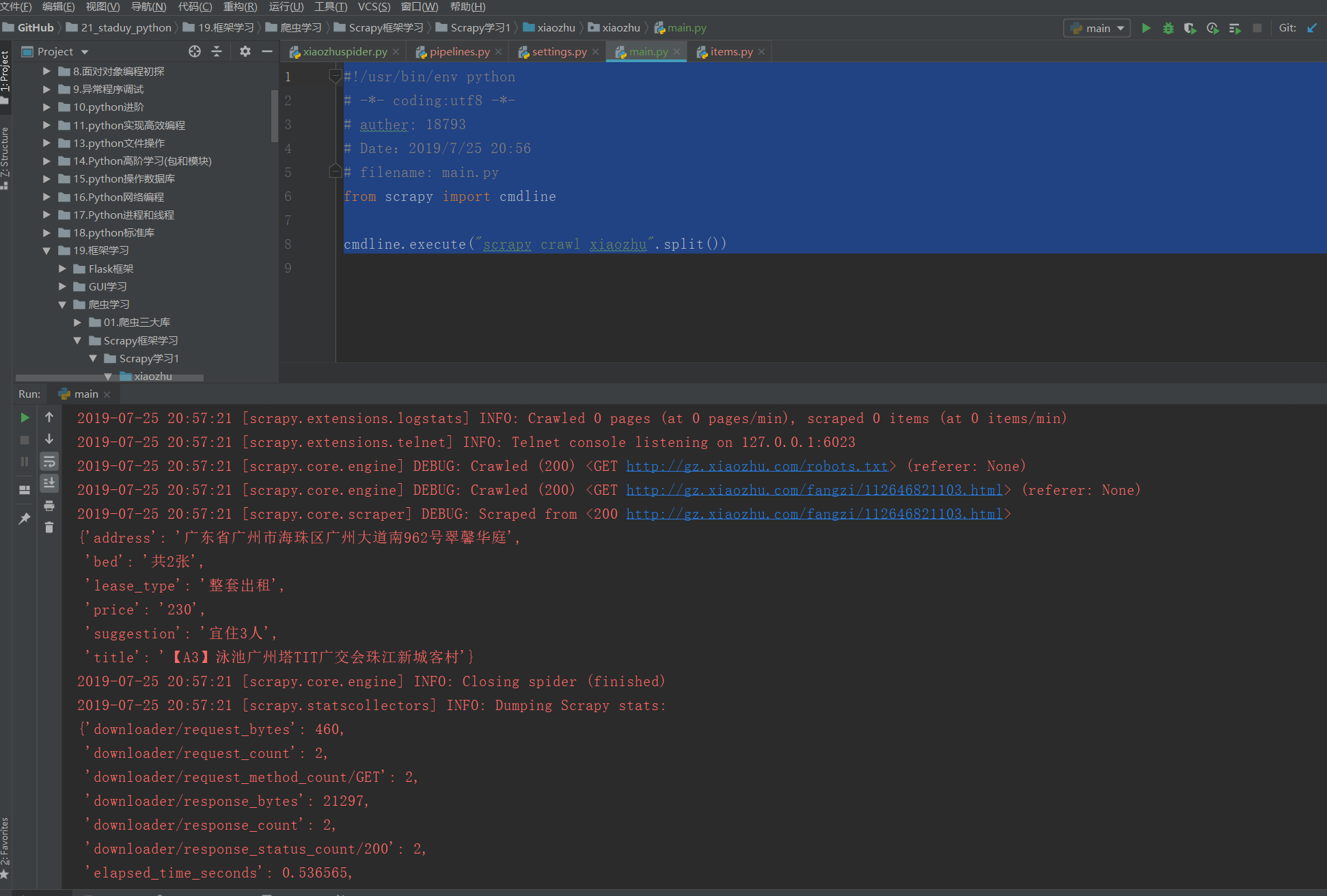Open the 运行(U) menu
The width and height of the screenshot is (1327, 896).
pyautogui.click(x=286, y=7)
